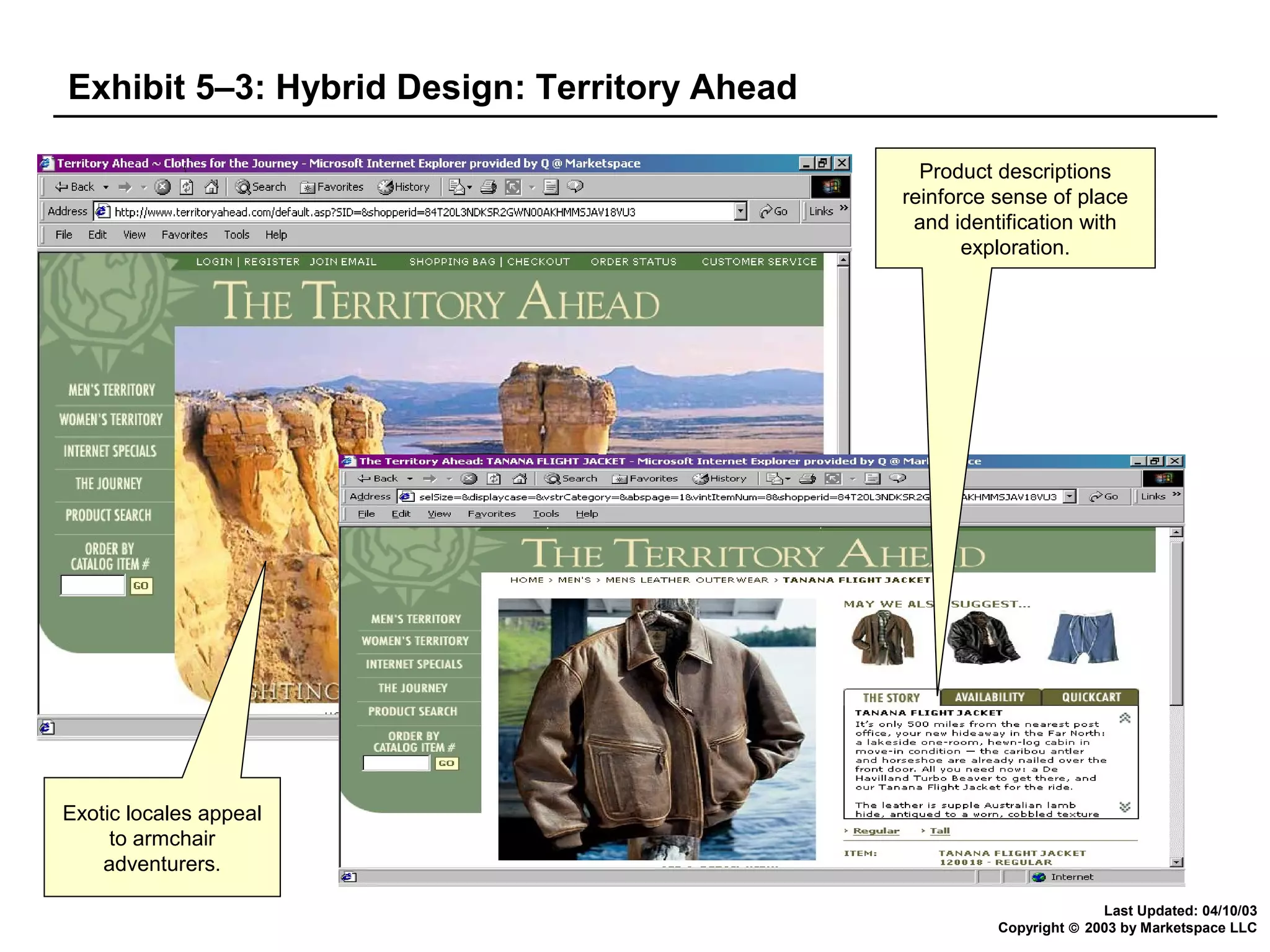1270x952 pixels.
Task: Click Discuss icon in the rear browser toolbar
Action: (551, 187)
